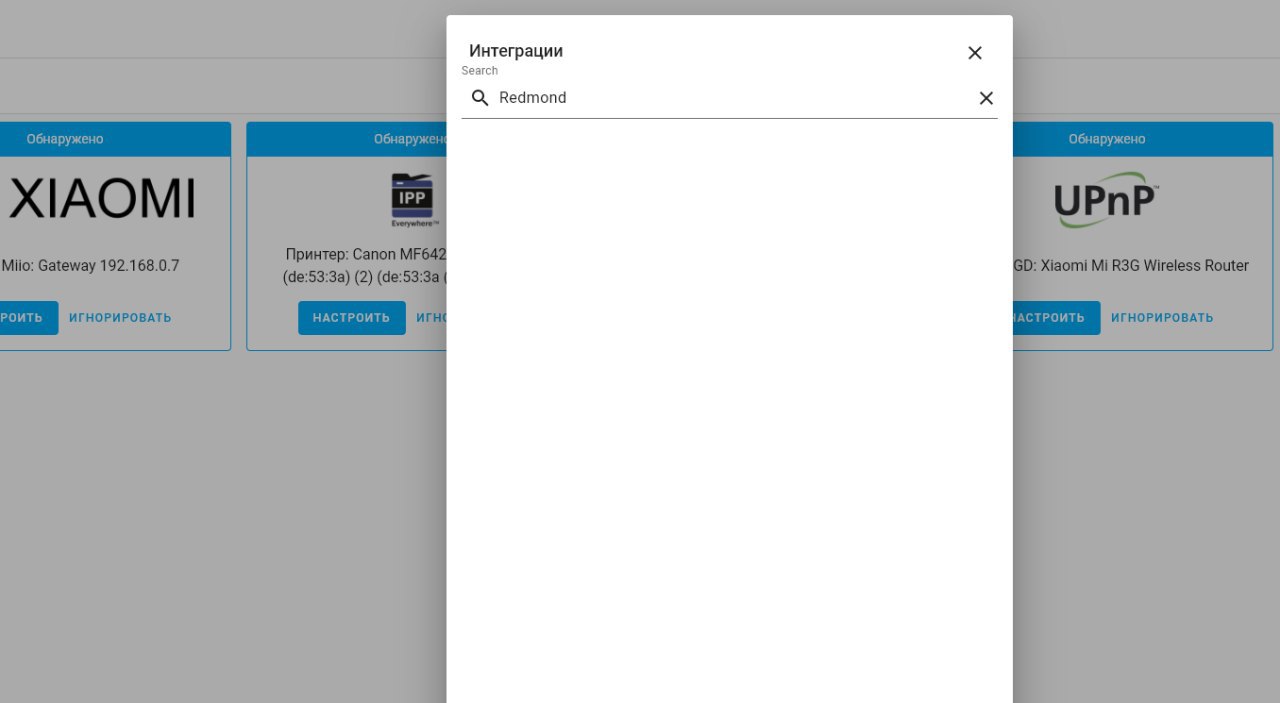Click Обнаружено header on the UPnP card

(x=1107, y=139)
